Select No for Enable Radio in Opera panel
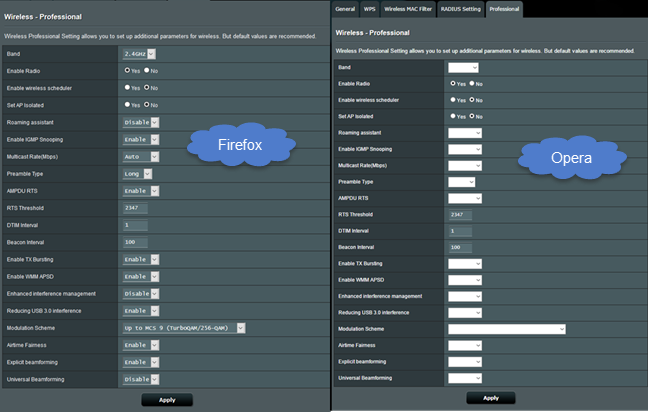Screen dimensions: 648x412 tap(472, 83)
